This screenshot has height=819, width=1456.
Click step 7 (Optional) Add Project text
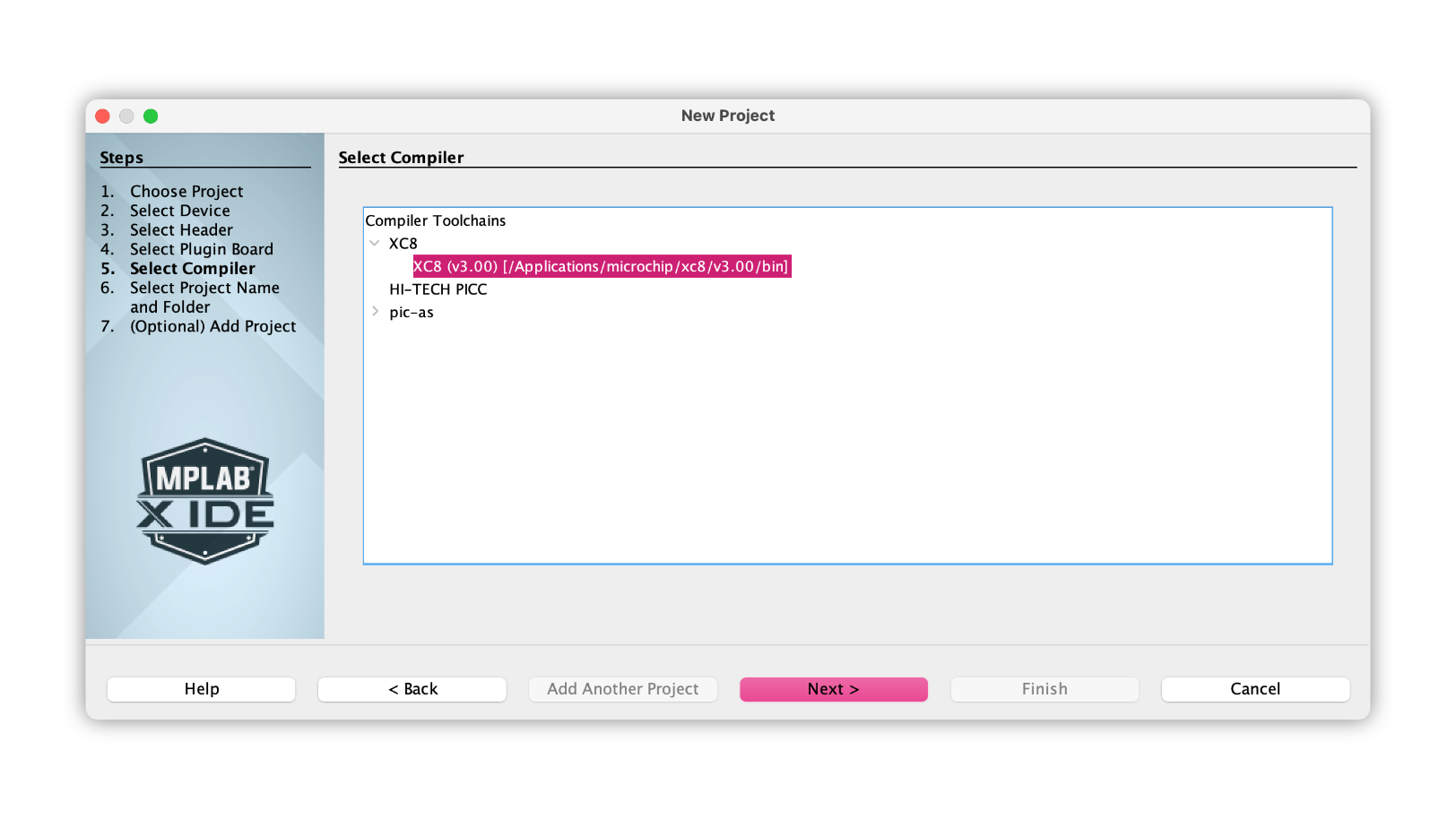pyautogui.click(x=212, y=326)
